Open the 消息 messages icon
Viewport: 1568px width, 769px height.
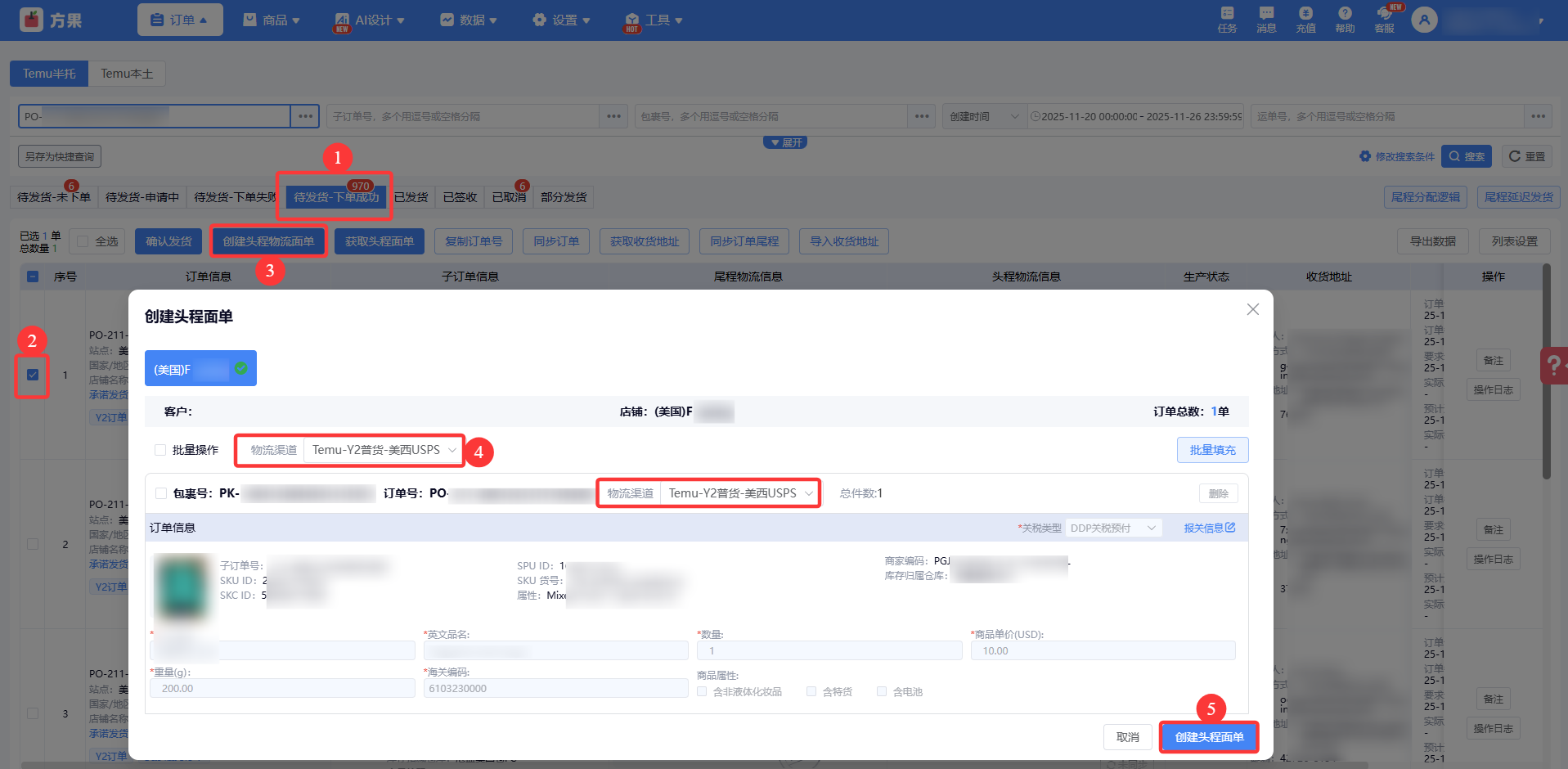[1266, 20]
